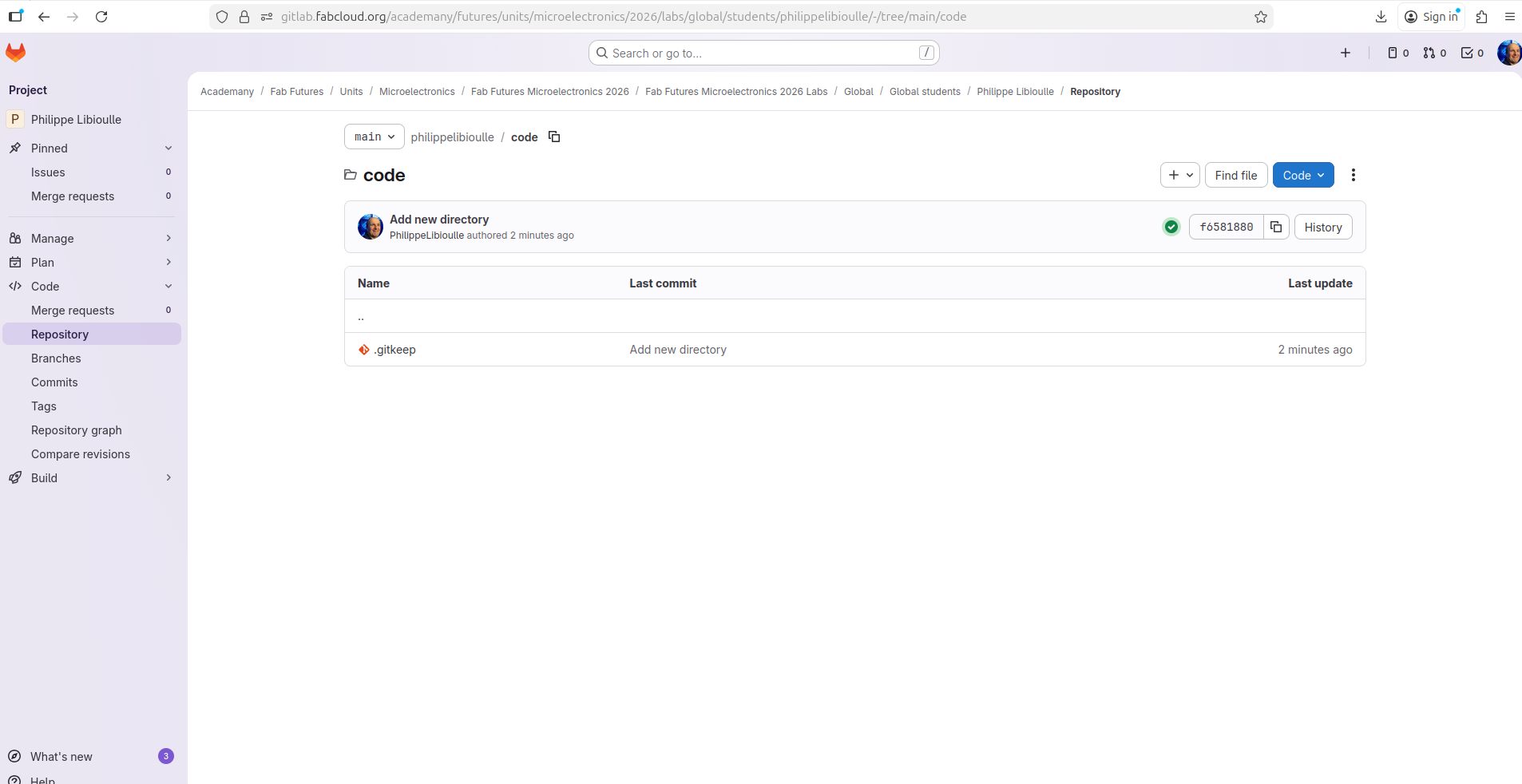Screen dimensions: 1522x784
Task: Open Branches in the sidebar
Action: 56,358
